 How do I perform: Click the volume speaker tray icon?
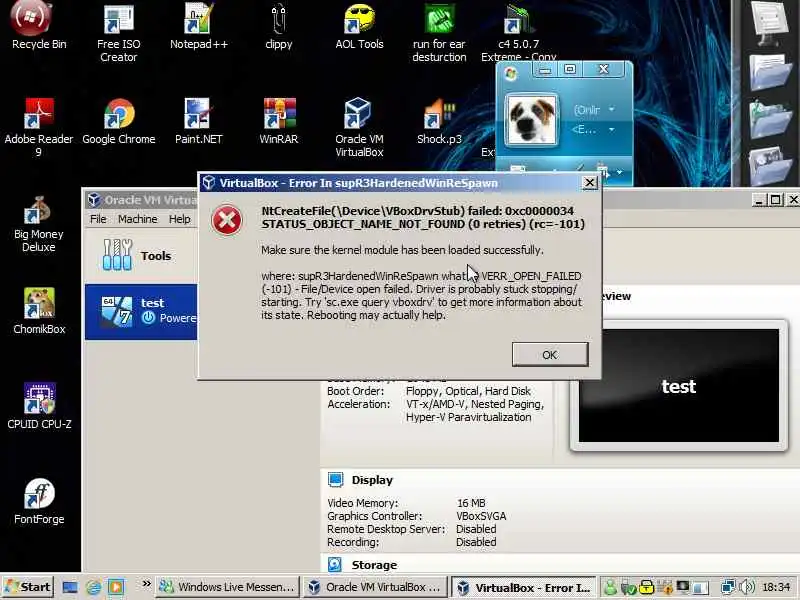(747, 587)
